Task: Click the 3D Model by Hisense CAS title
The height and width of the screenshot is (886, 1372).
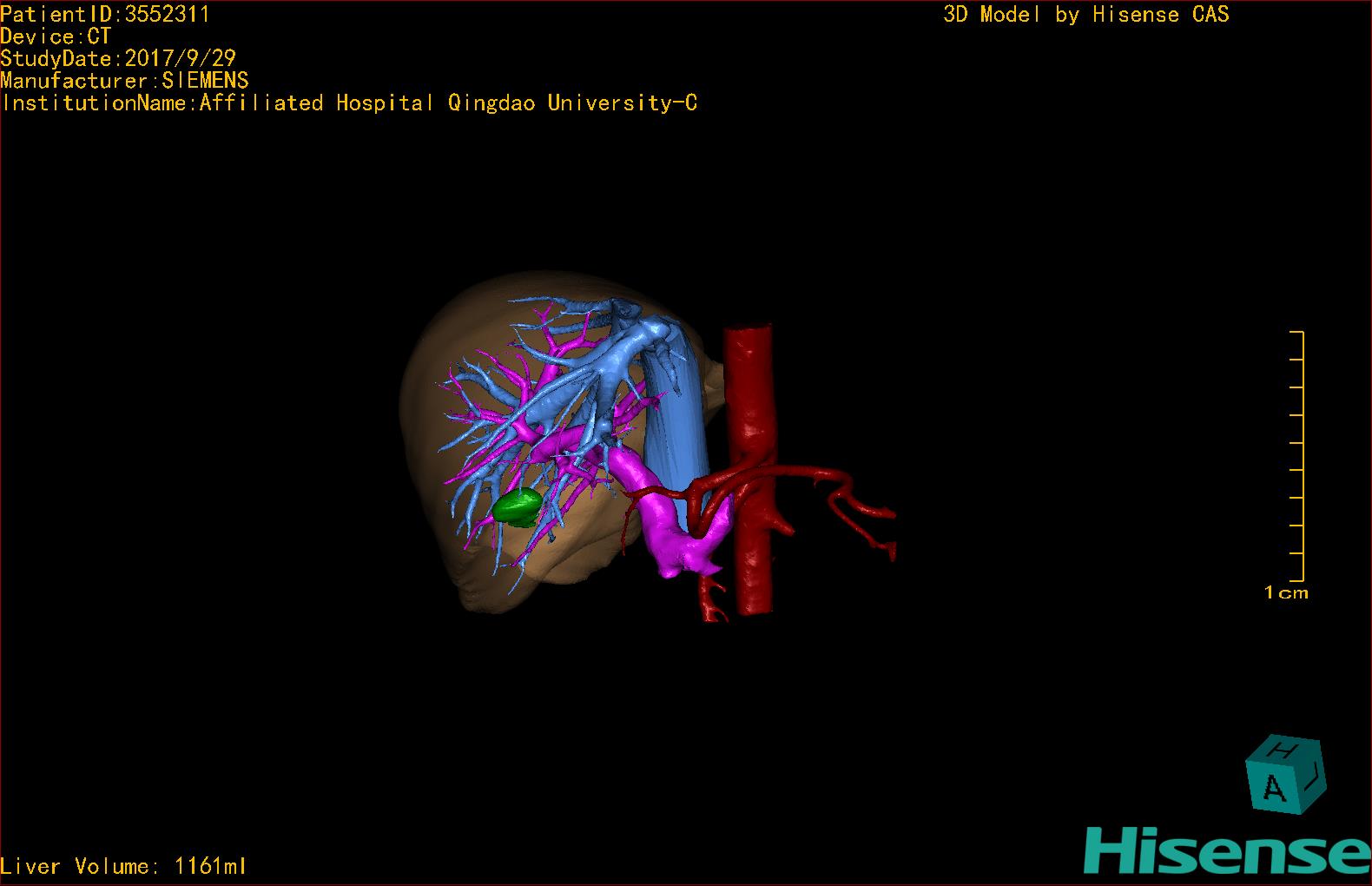Action: (1086, 14)
